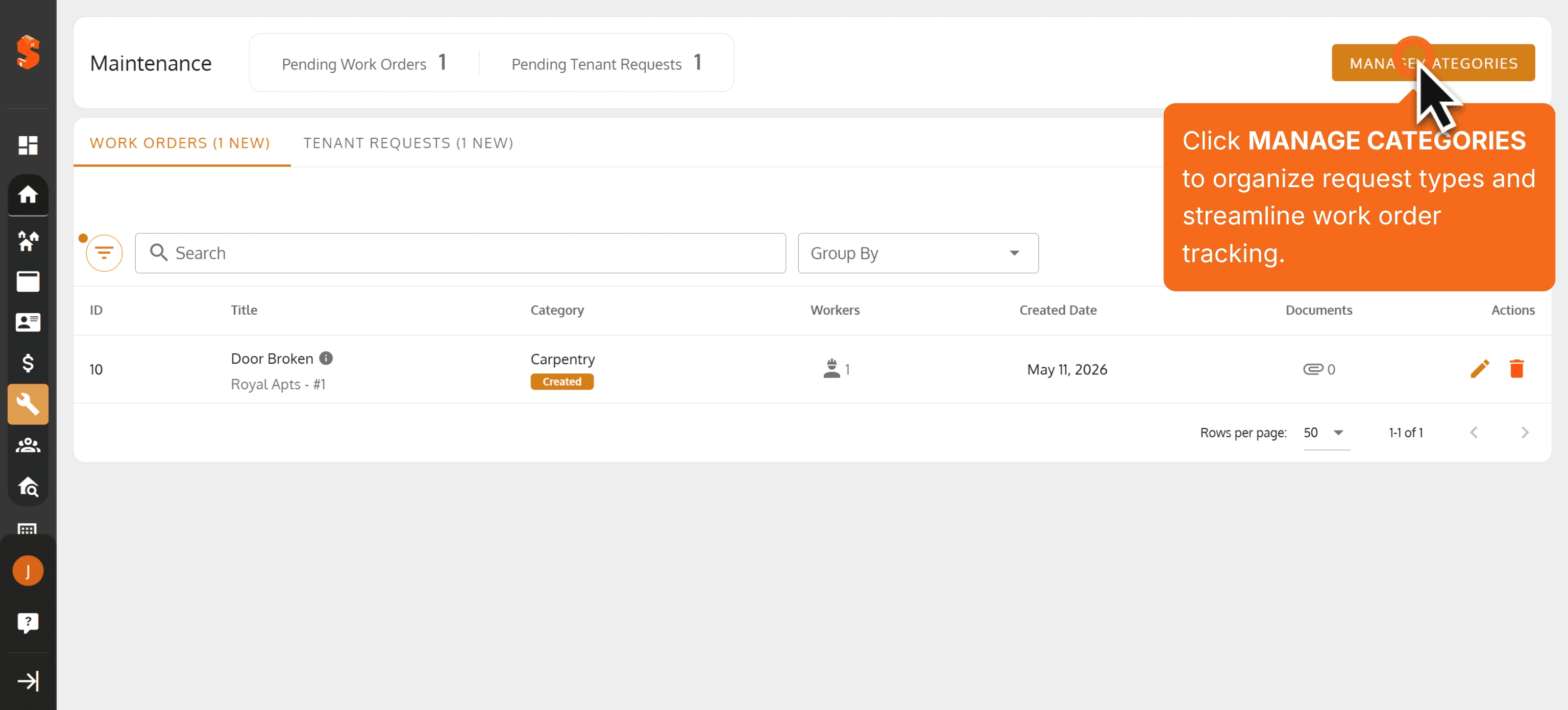Screen dimensions: 1568x710
Task: Open the dollar sign accounting icon
Action: click(28, 363)
